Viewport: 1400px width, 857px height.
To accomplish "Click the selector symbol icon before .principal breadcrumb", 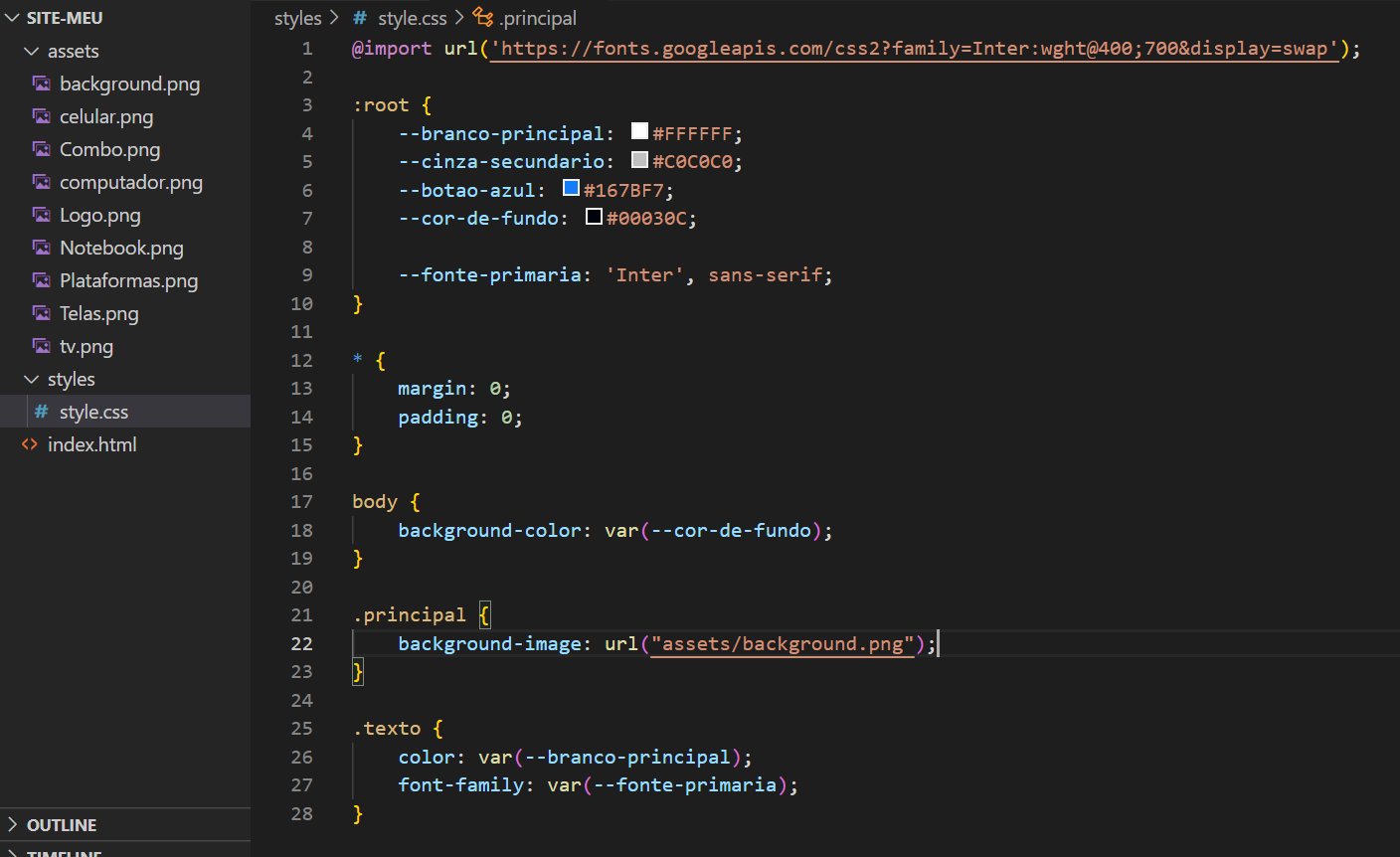I will coord(483,17).
